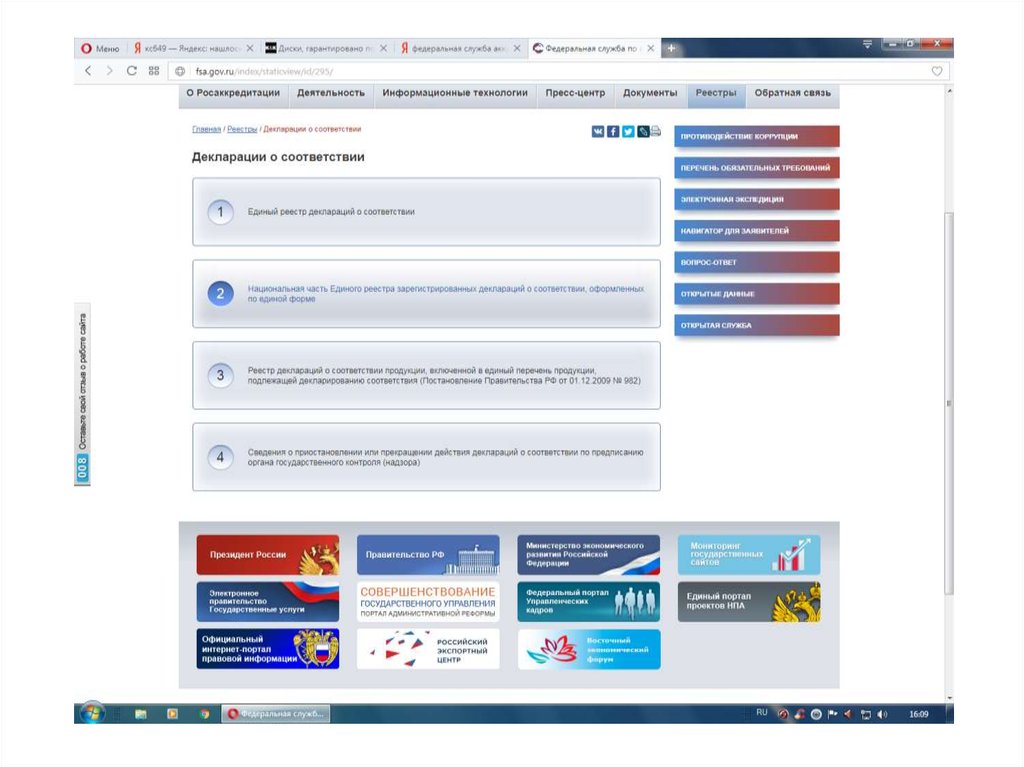The height and width of the screenshot is (767, 1024).
Task: Open new browser tab with plus button
Action: (671, 48)
